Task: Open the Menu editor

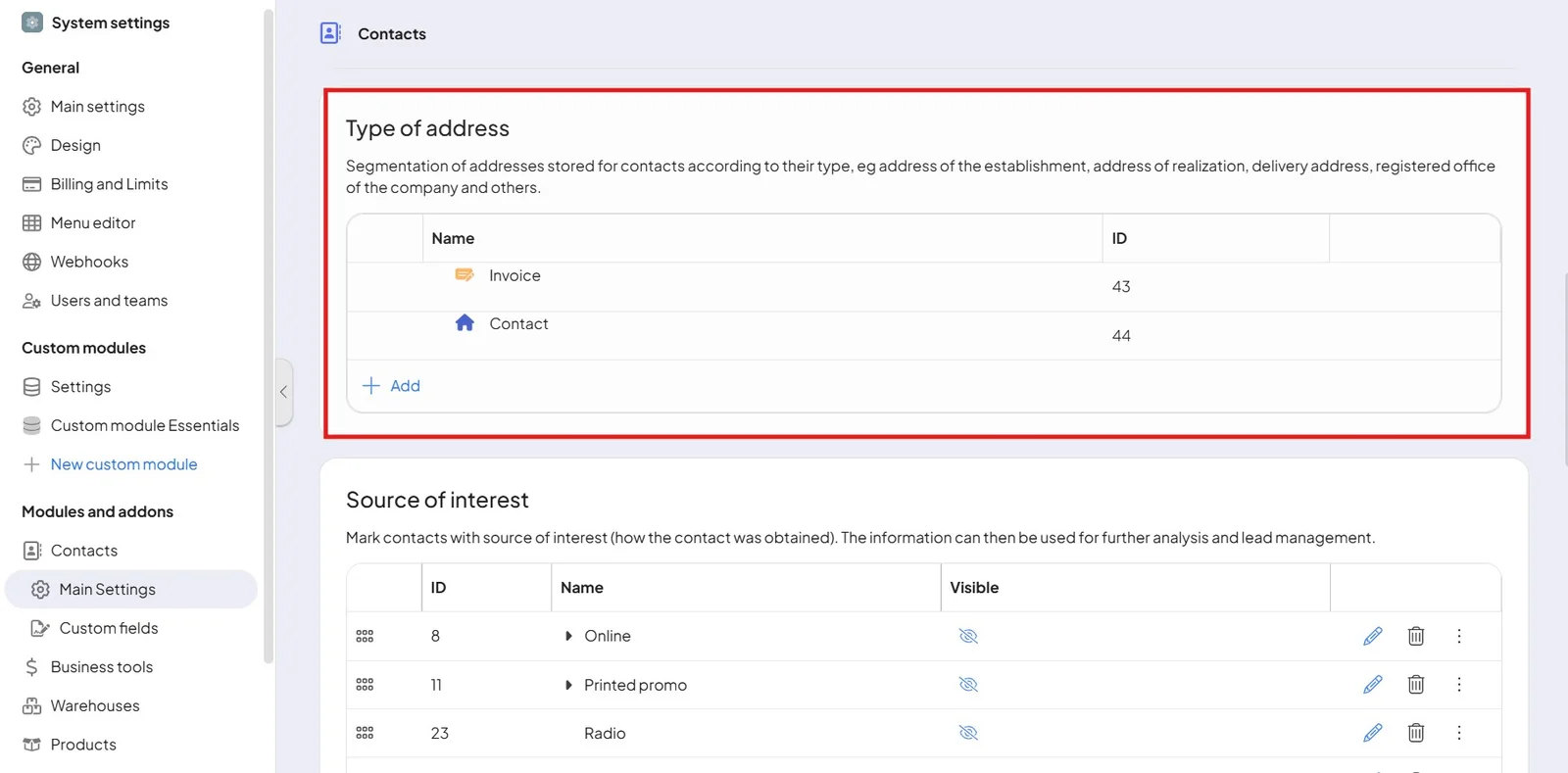Action: coord(93,223)
